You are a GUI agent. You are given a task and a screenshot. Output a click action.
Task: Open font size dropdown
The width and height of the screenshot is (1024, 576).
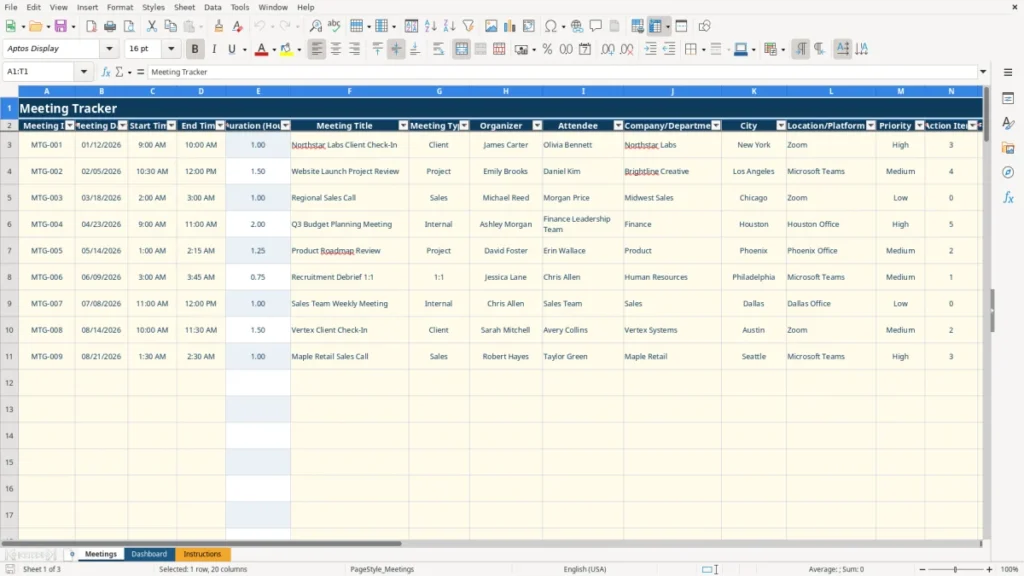(171, 48)
